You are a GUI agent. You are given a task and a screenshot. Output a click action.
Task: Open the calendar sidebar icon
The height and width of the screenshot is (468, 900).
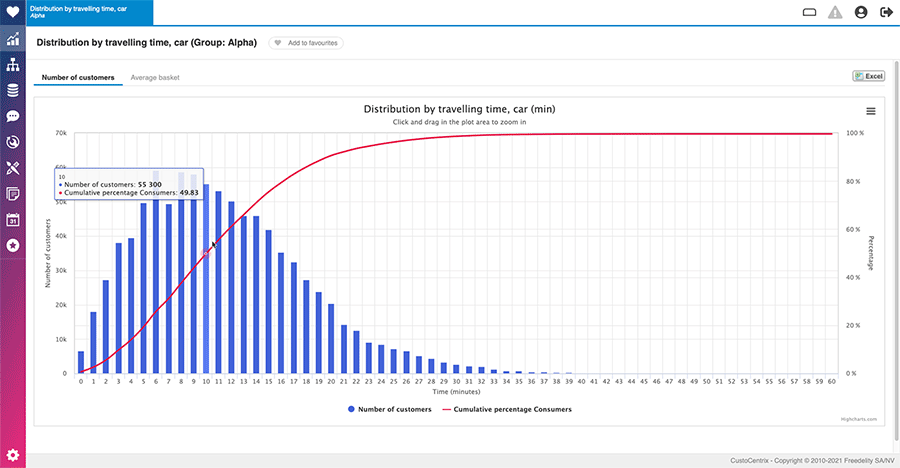[13, 219]
